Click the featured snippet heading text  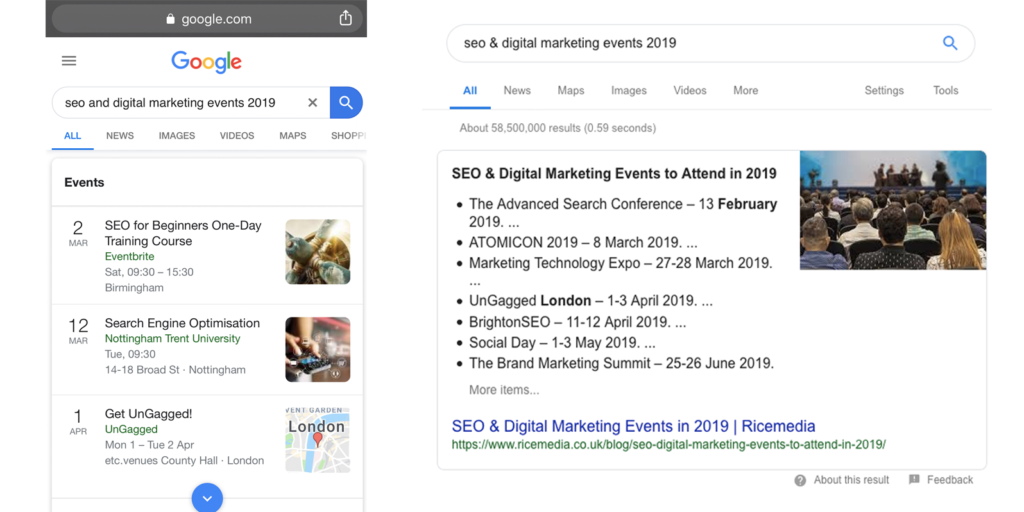(614, 174)
